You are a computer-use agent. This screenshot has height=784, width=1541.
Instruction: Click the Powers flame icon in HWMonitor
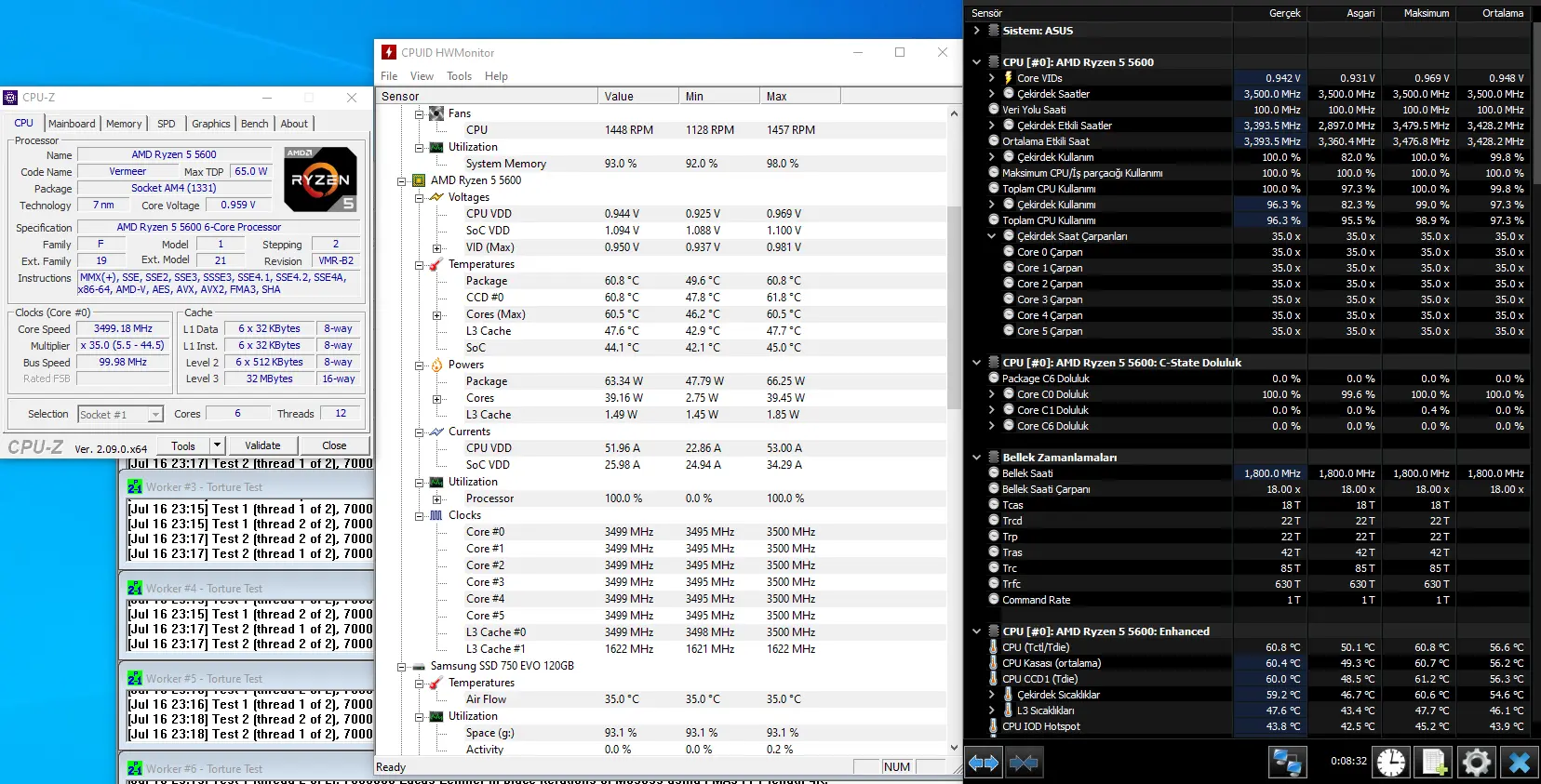435,365
